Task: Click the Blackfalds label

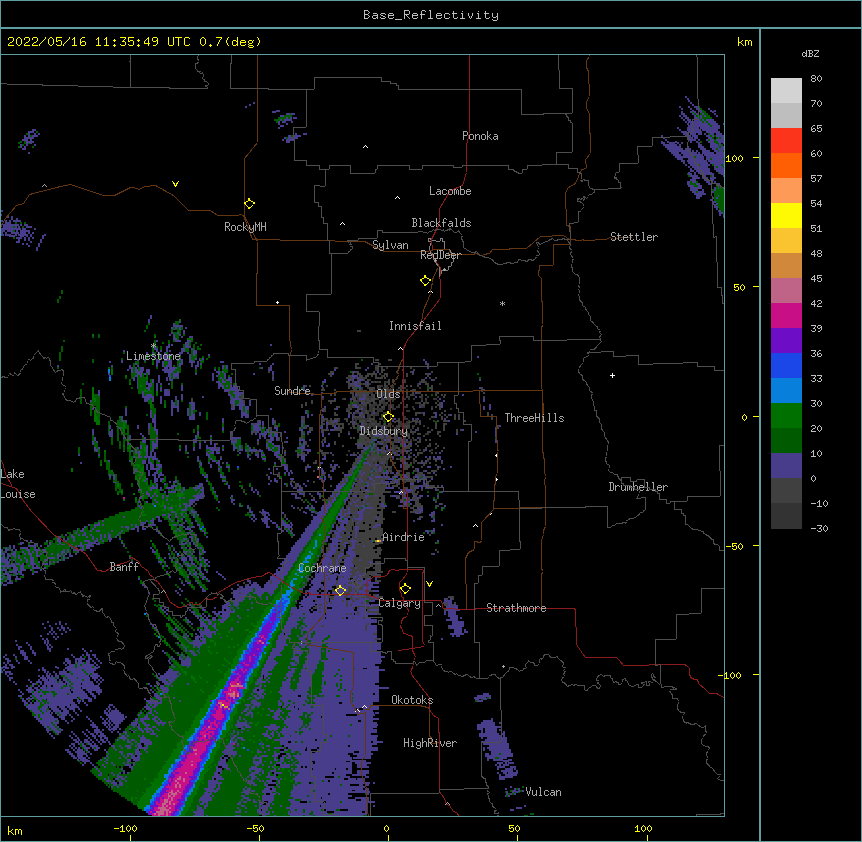Action: point(441,223)
